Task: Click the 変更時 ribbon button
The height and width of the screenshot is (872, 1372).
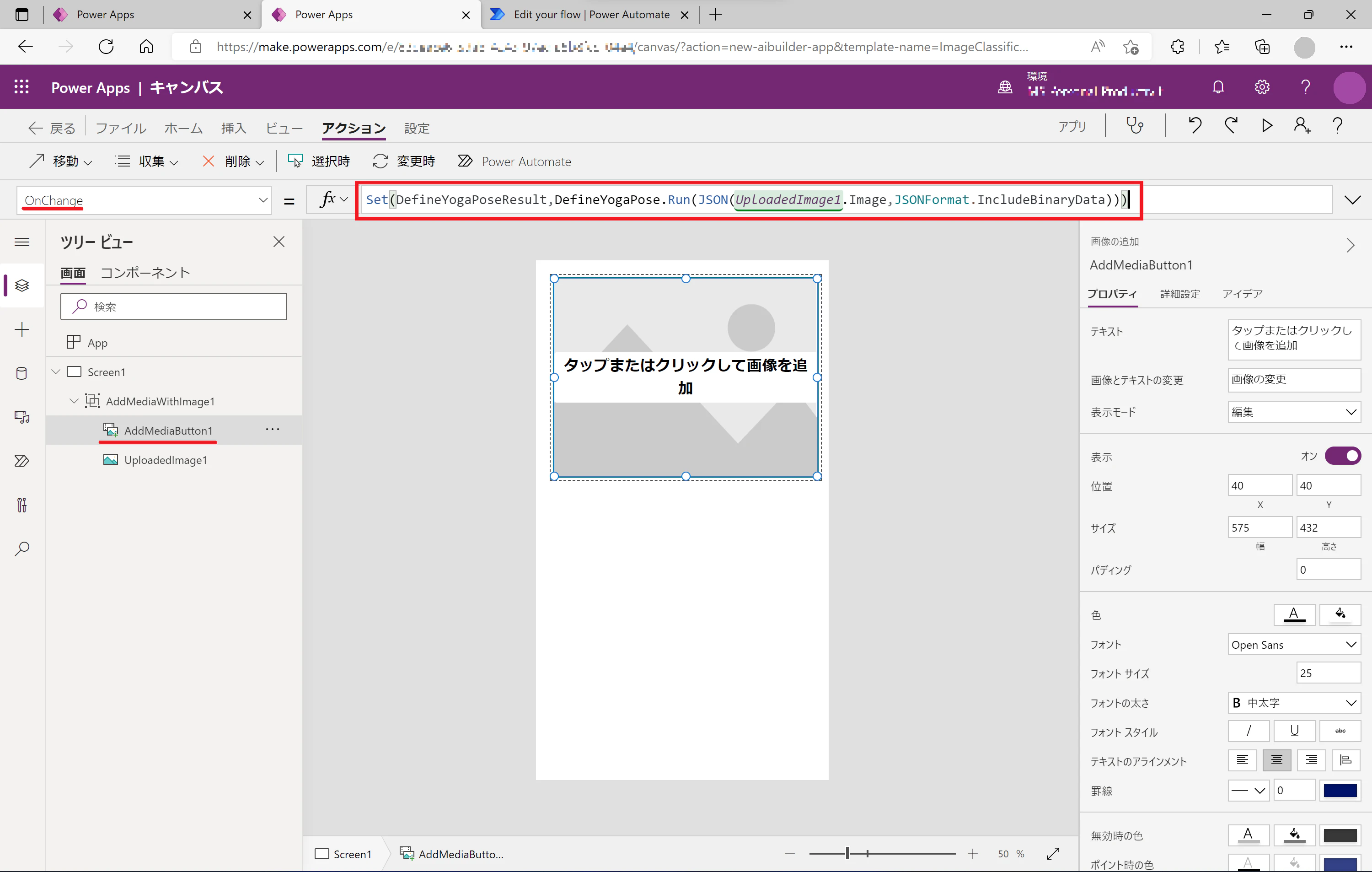Action: pyautogui.click(x=404, y=161)
